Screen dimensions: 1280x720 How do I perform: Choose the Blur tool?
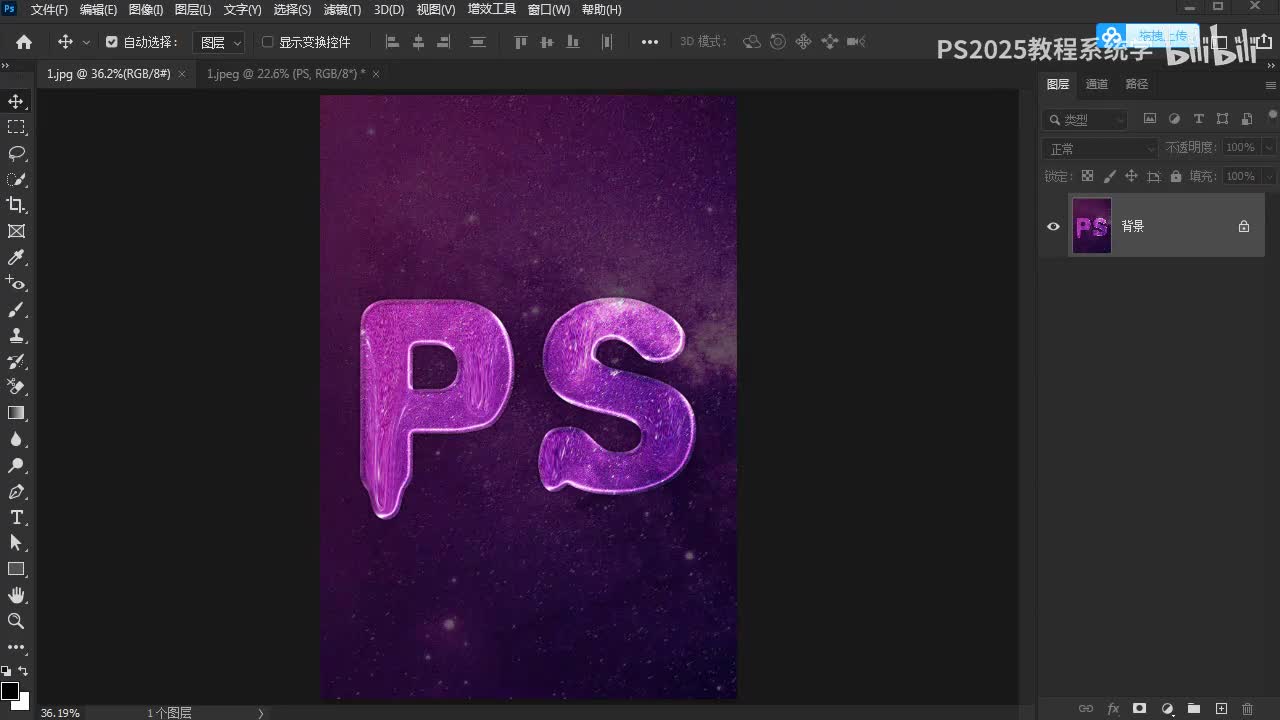(x=16, y=439)
